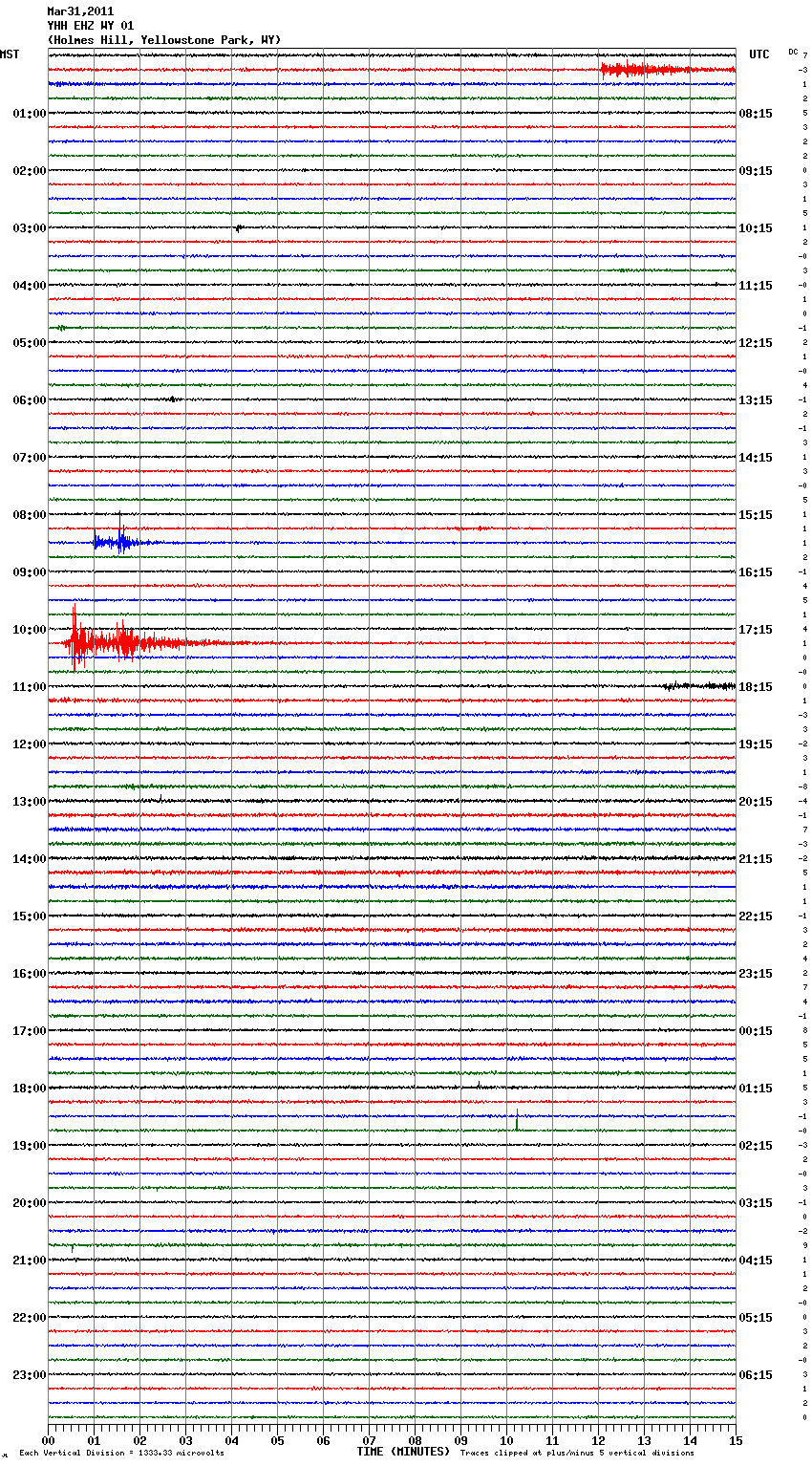Click the 22:15 UTC time label
Screen dimensions: 812x1466
tap(756, 916)
